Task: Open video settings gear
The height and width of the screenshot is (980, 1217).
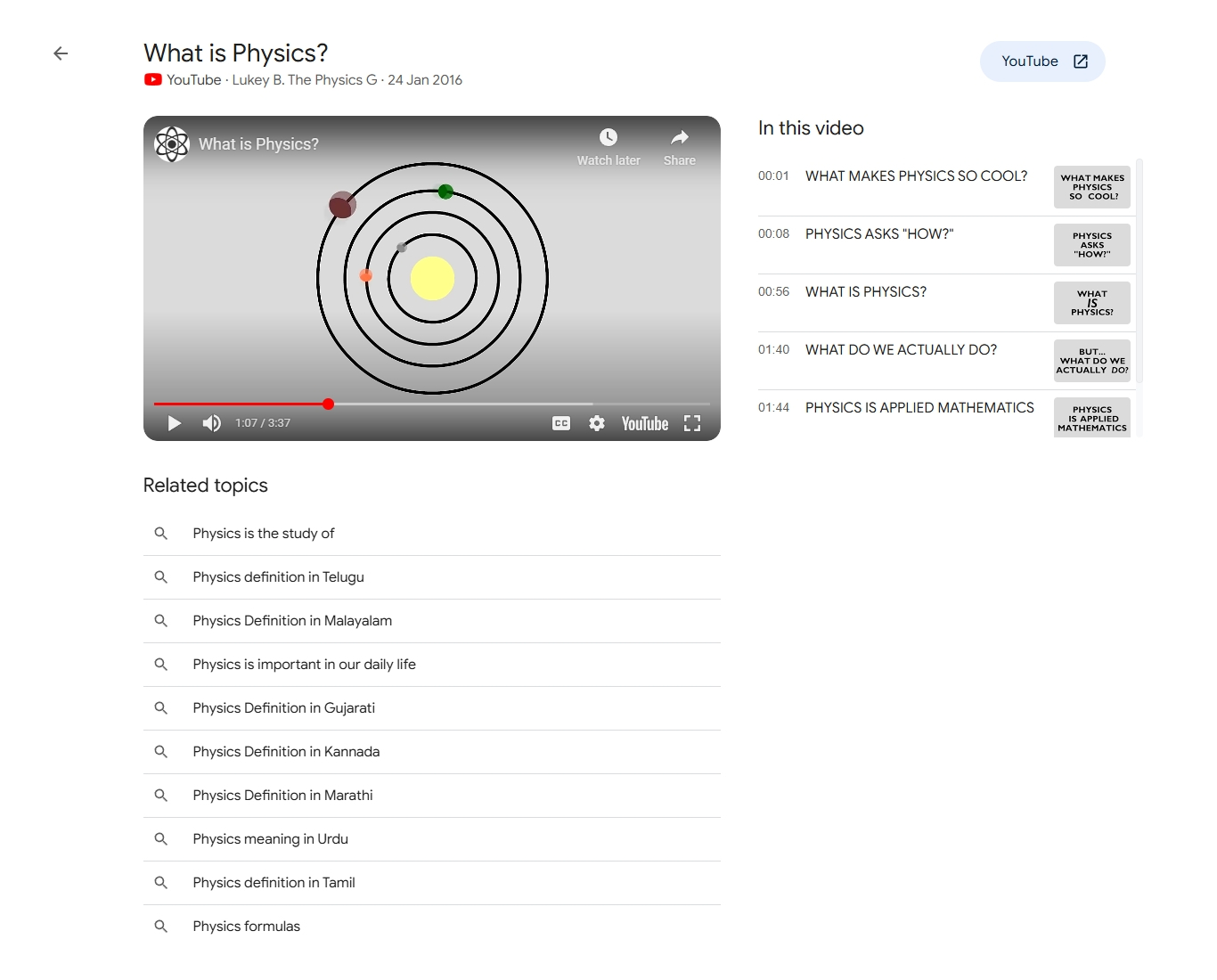Action: [597, 423]
